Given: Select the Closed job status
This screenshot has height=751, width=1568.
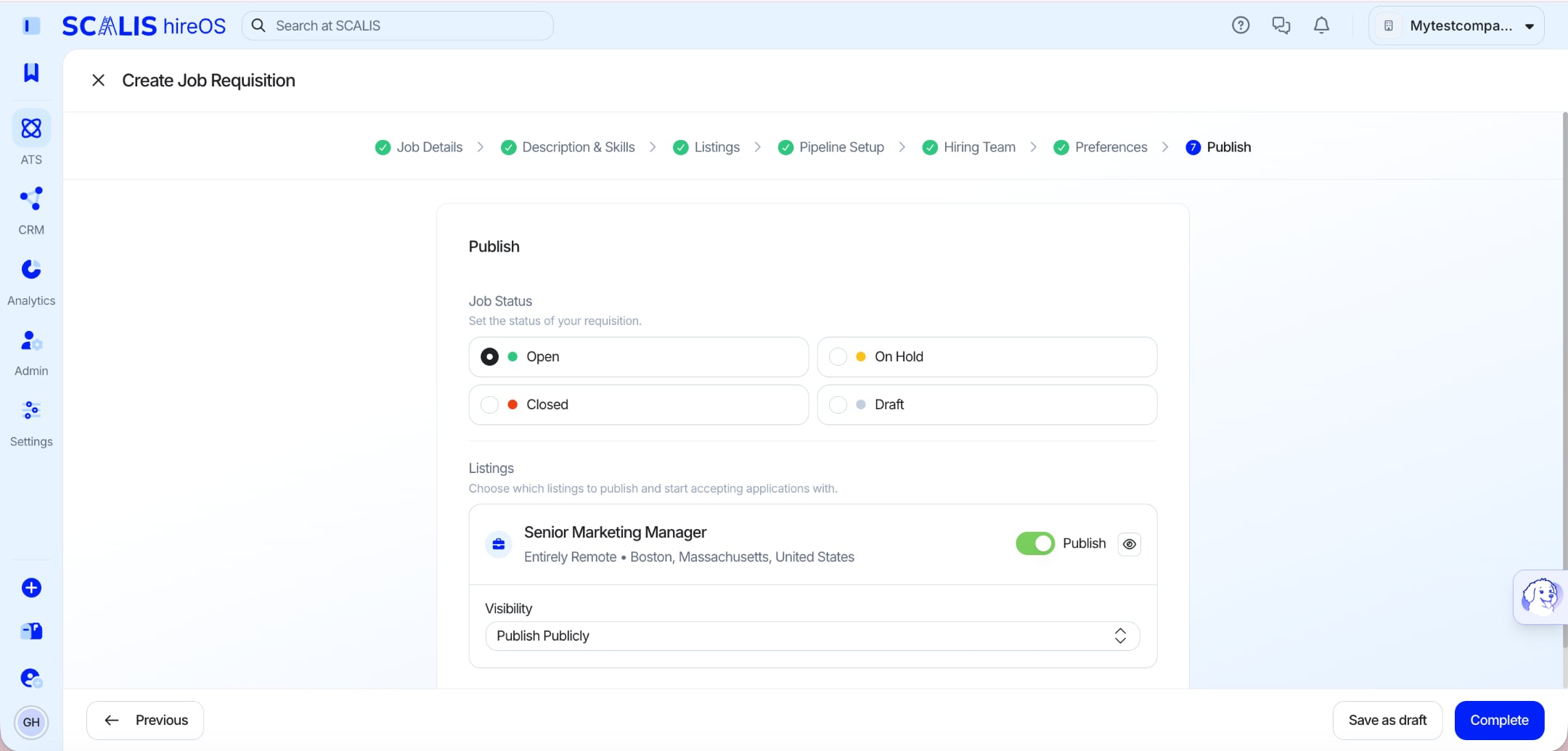Looking at the screenshot, I should tap(638, 405).
